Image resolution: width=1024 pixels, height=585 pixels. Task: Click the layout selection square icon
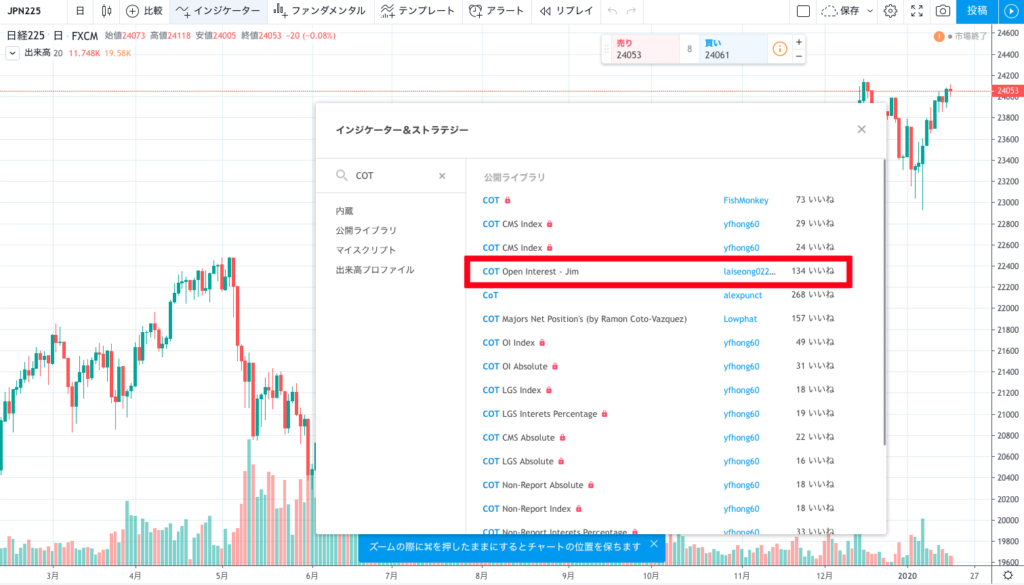[803, 11]
